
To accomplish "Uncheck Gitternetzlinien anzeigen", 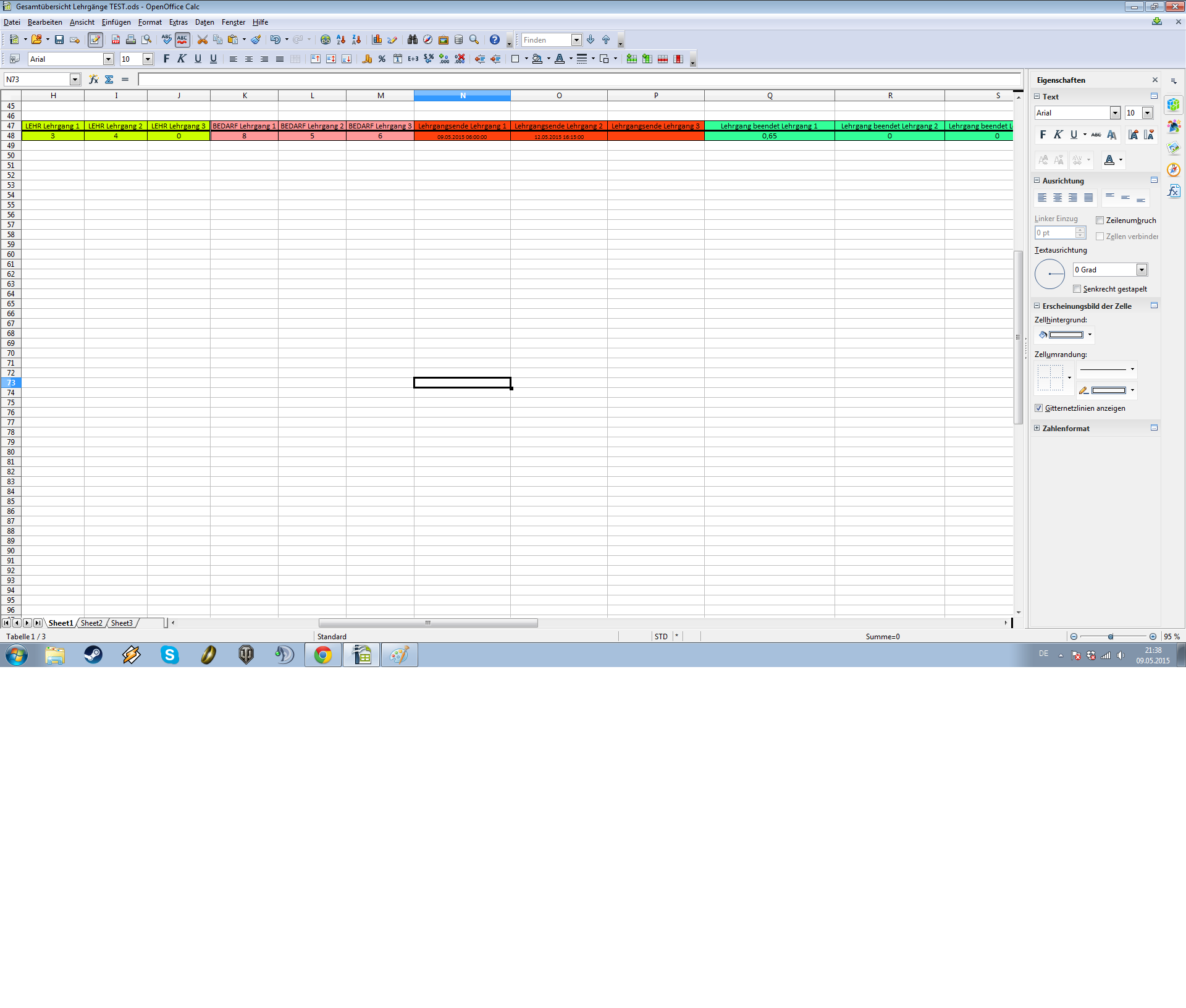I will click(x=1039, y=408).
